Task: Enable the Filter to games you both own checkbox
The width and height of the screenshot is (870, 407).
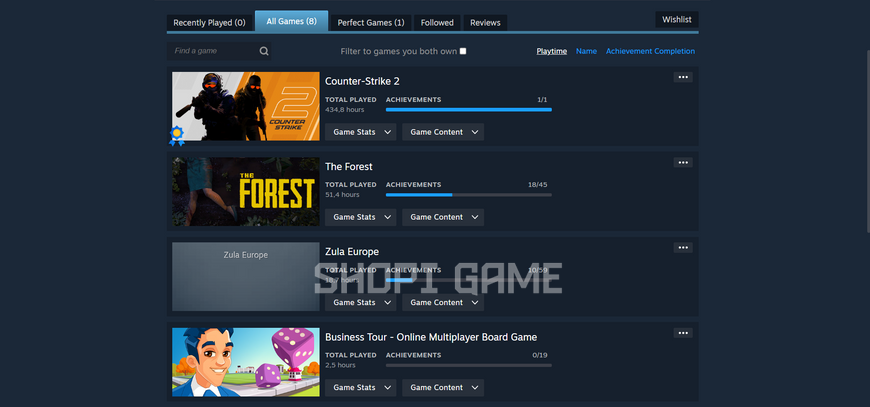Action: 463,51
